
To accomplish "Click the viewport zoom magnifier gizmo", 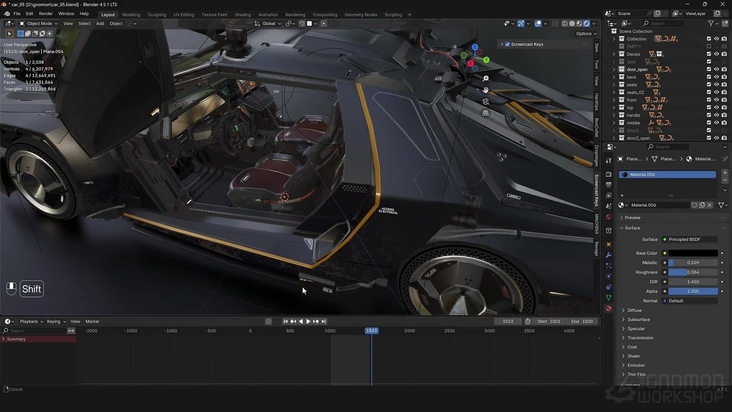I will click(x=486, y=78).
